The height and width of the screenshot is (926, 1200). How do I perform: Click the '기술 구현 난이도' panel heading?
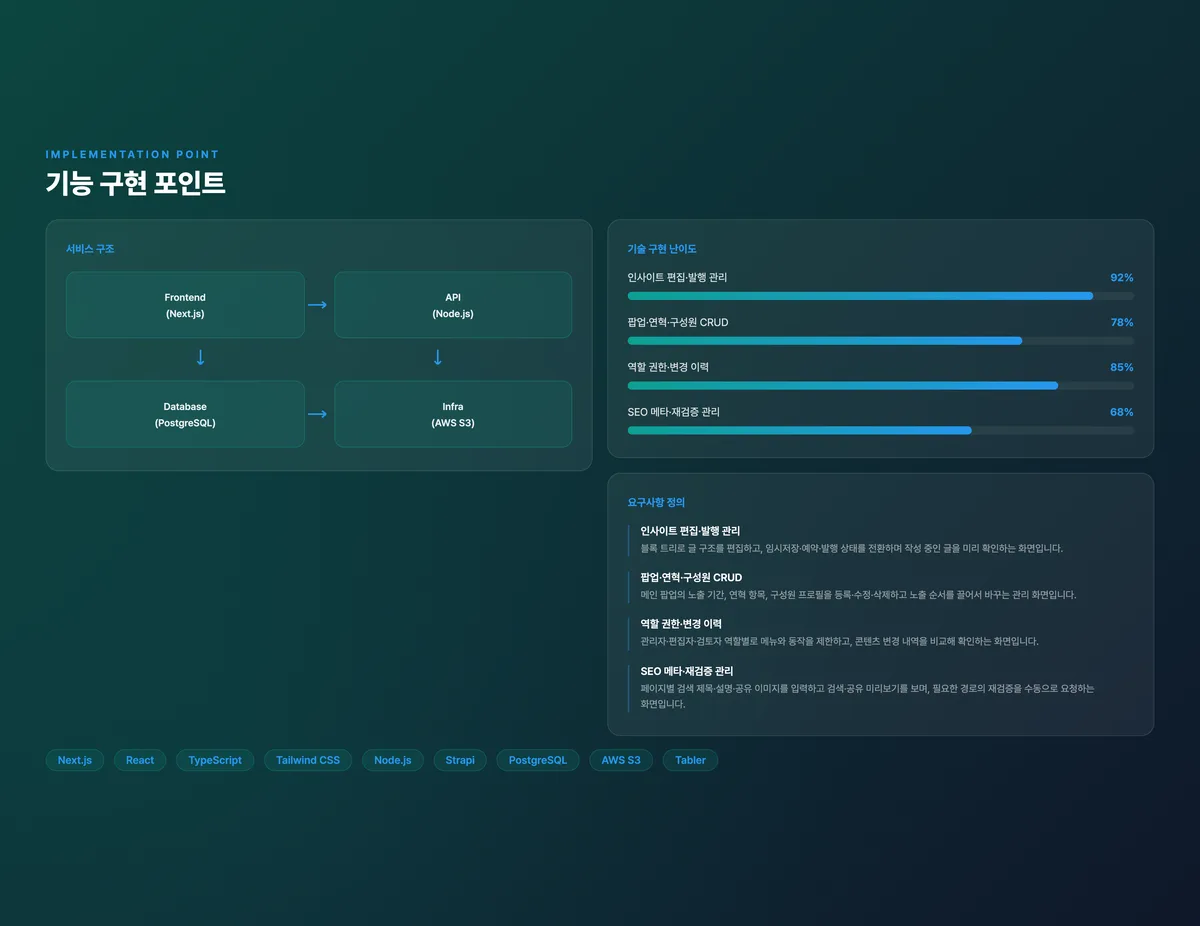pos(662,249)
